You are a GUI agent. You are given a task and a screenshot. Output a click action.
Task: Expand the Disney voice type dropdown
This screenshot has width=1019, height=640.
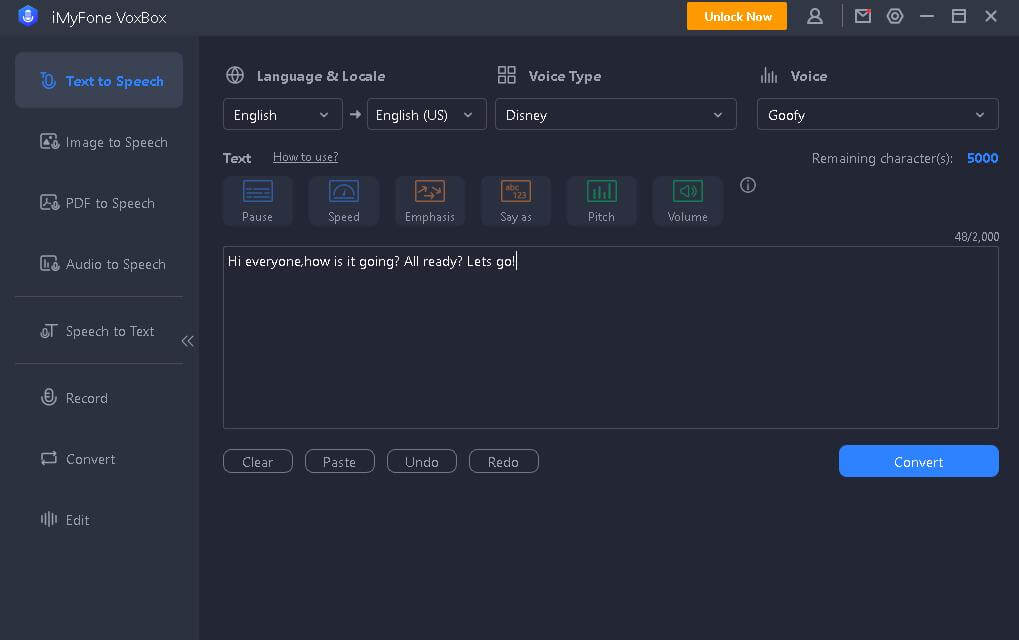pyautogui.click(x=615, y=115)
